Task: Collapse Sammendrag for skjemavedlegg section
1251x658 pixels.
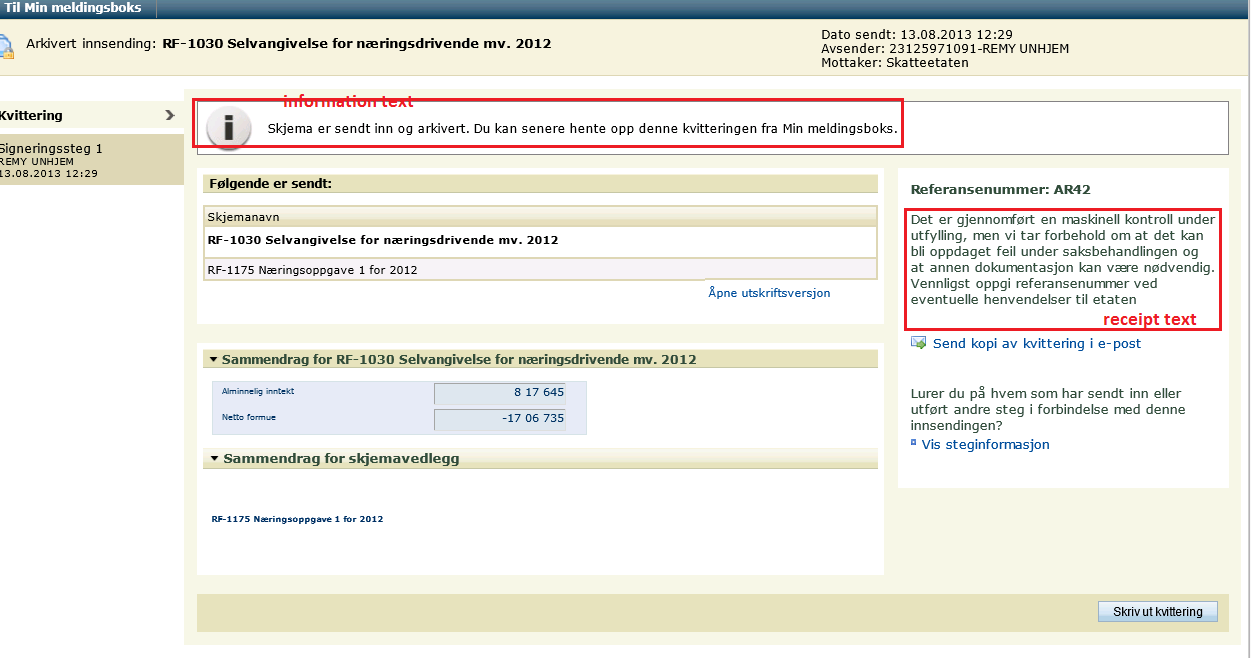Action: point(212,459)
